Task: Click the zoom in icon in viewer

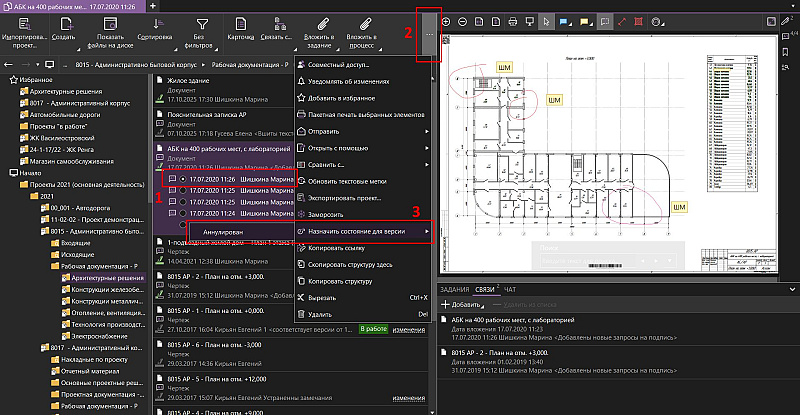Action: [446, 21]
